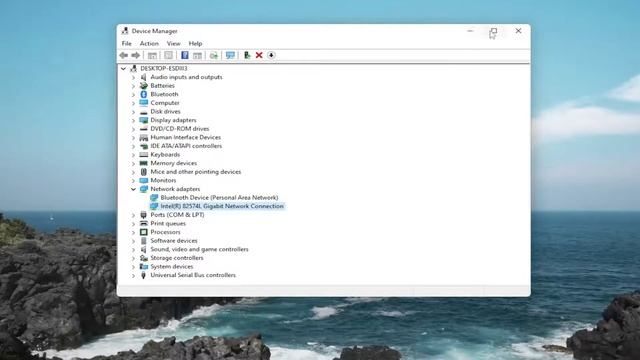Click the Print queues printer icon
This screenshot has width=640, height=360.
coord(144,223)
